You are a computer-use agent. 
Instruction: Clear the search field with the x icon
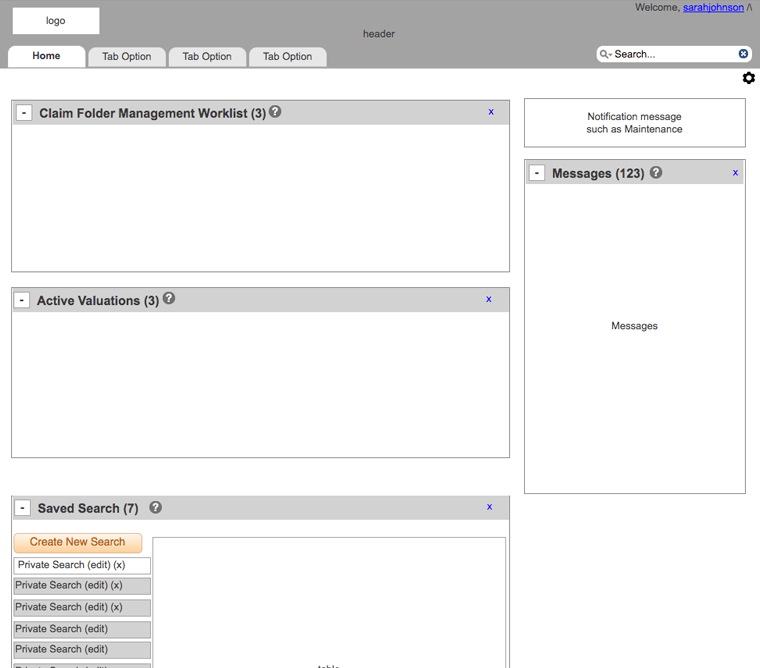point(743,54)
